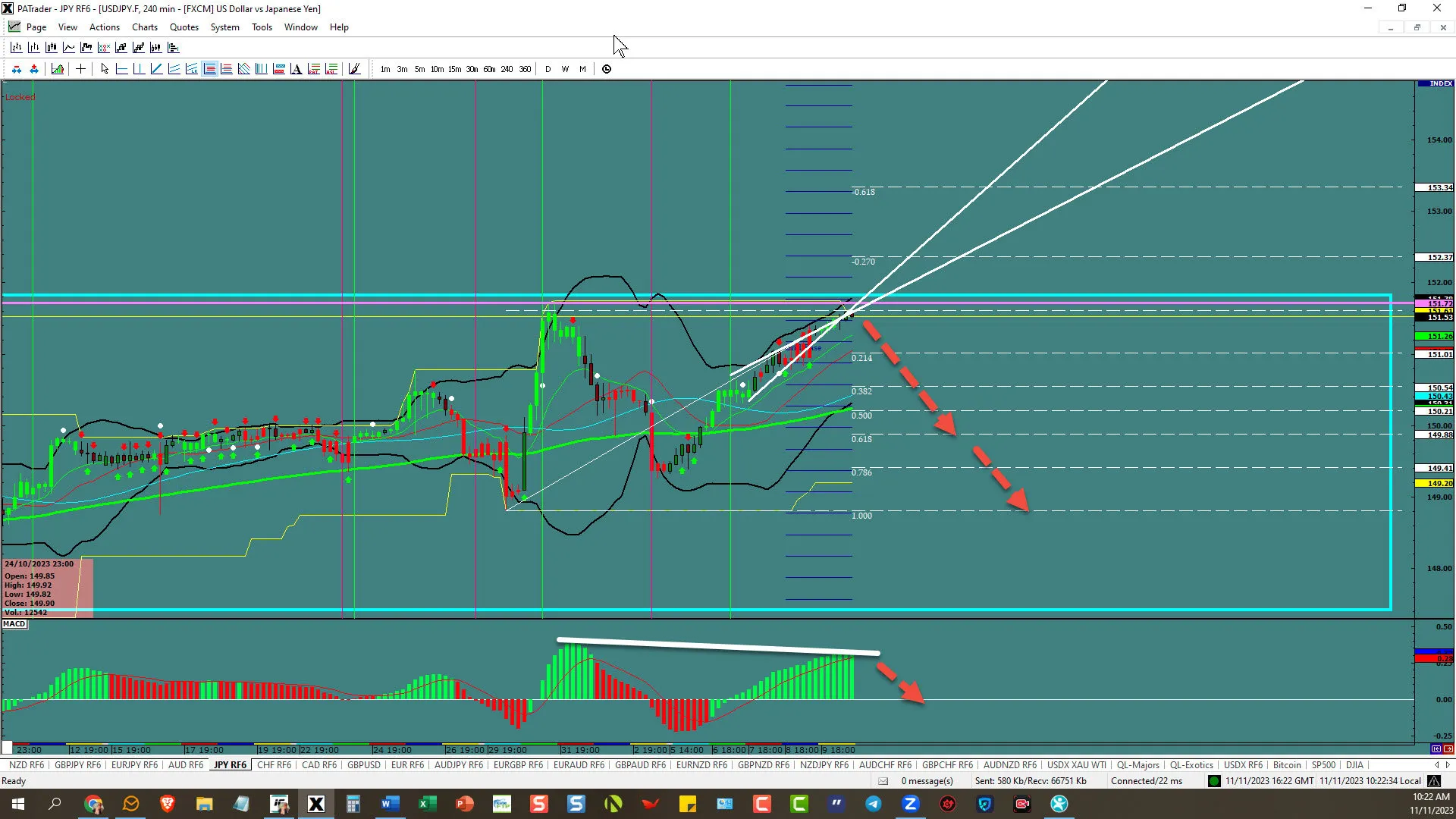The image size is (1456, 819).
Task: Open Telegram from the Windows taskbar
Action: click(873, 804)
